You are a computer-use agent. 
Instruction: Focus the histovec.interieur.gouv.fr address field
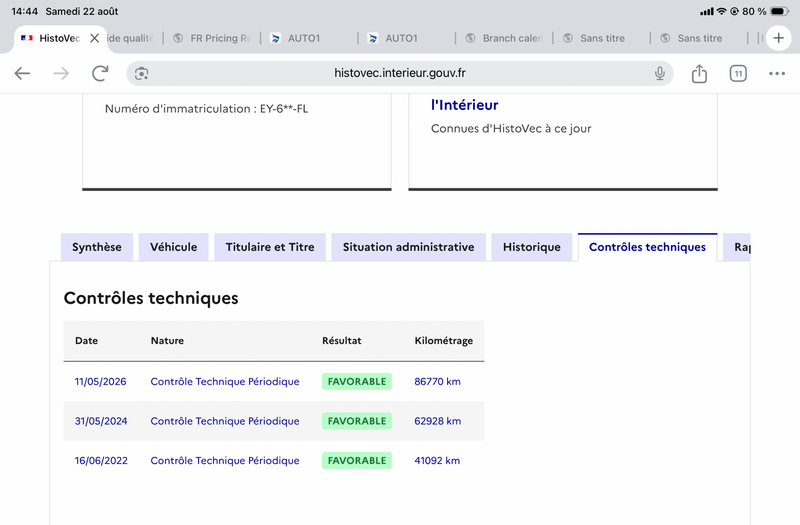click(x=399, y=73)
